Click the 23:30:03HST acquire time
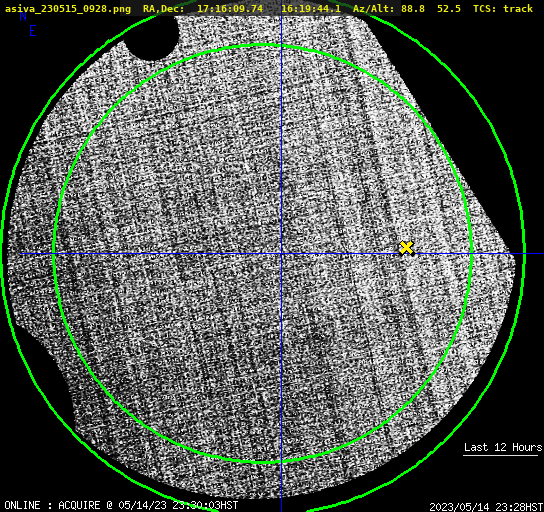The width and height of the screenshot is (544, 512). pyautogui.click(x=205, y=505)
